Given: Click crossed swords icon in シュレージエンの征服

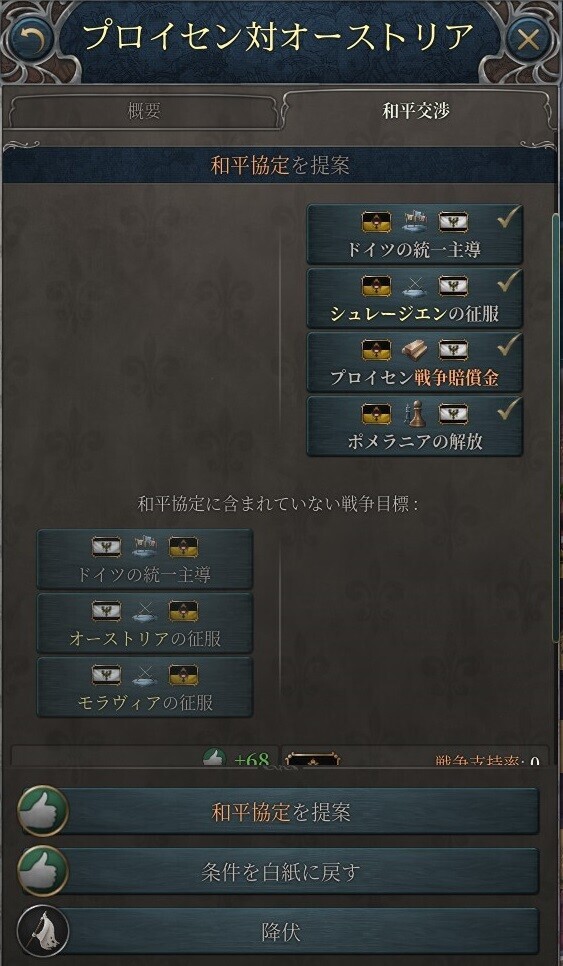Looking at the screenshot, I should [x=415, y=286].
